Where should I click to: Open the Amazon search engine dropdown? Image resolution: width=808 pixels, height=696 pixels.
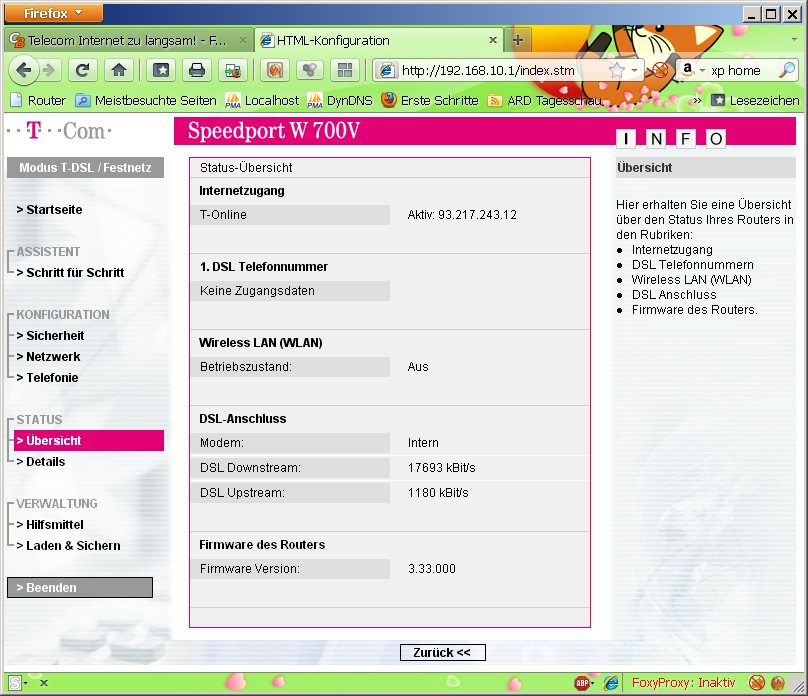pyautogui.click(x=692, y=70)
